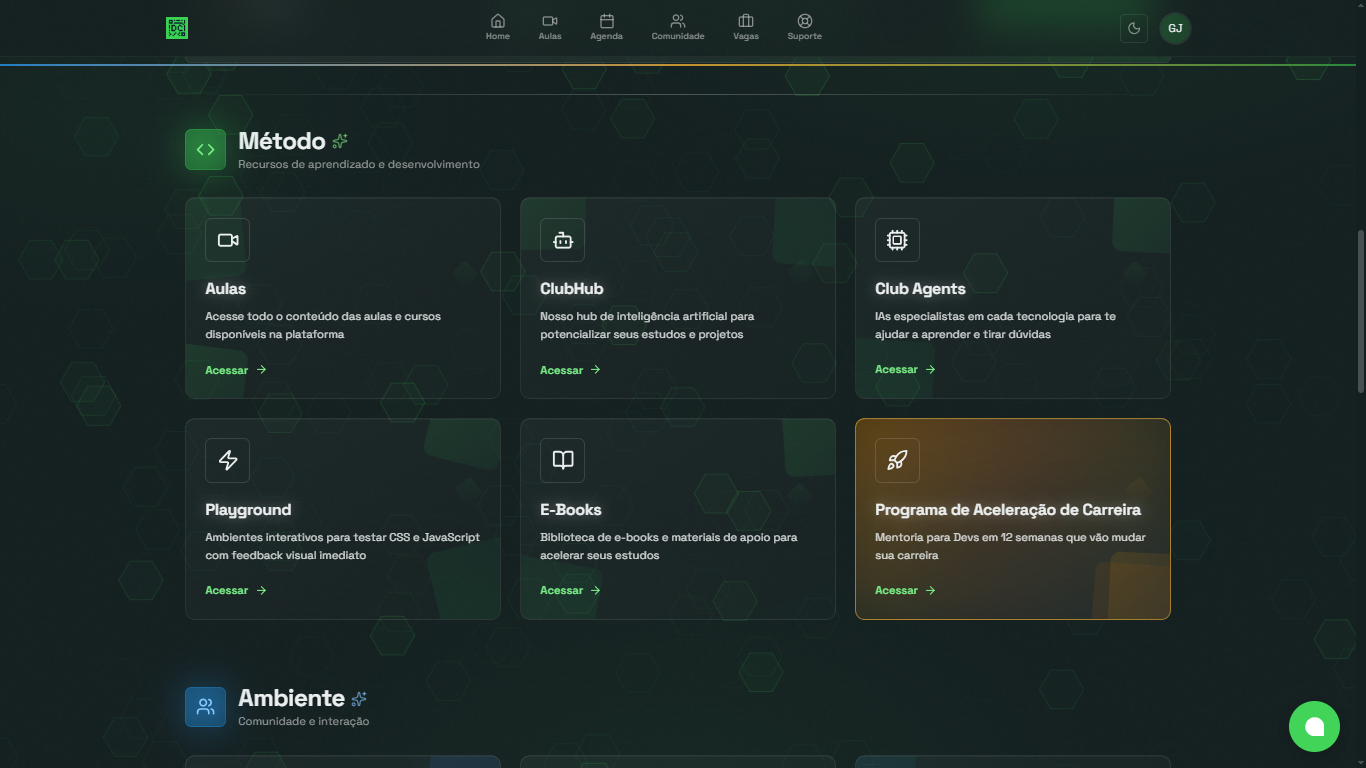Image resolution: width=1366 pixels, height=768 pixels.
Task: Click the open book icon in E-Books card
Action: click(x=563, y=461)
